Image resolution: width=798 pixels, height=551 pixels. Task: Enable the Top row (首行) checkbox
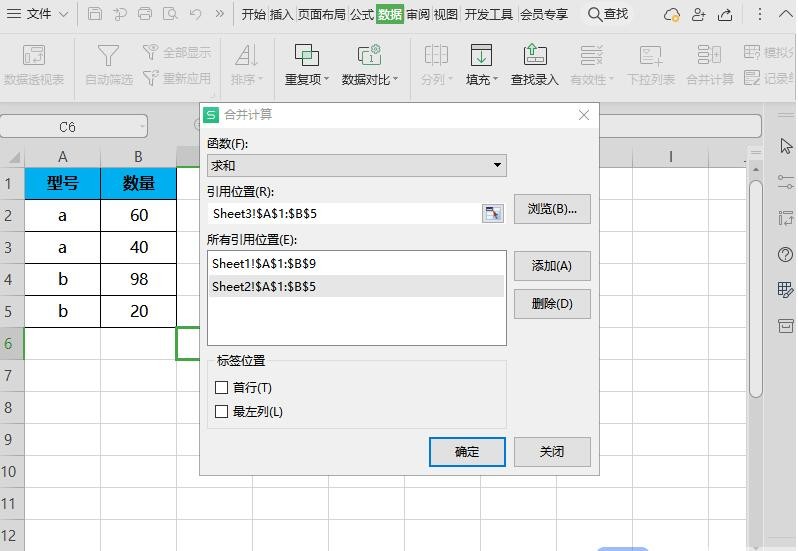[x=222, y=388]
